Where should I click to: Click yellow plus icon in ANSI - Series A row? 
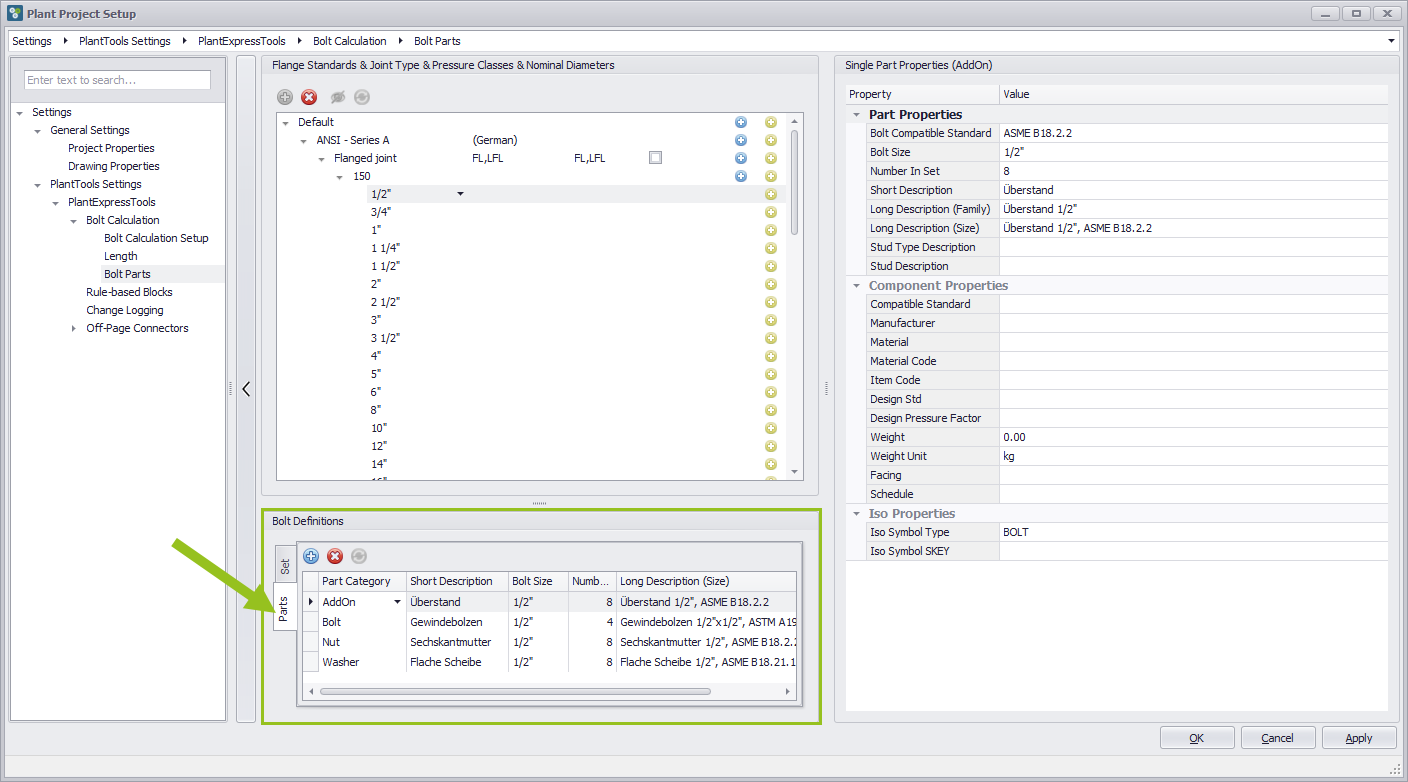(x=771, y=140)
